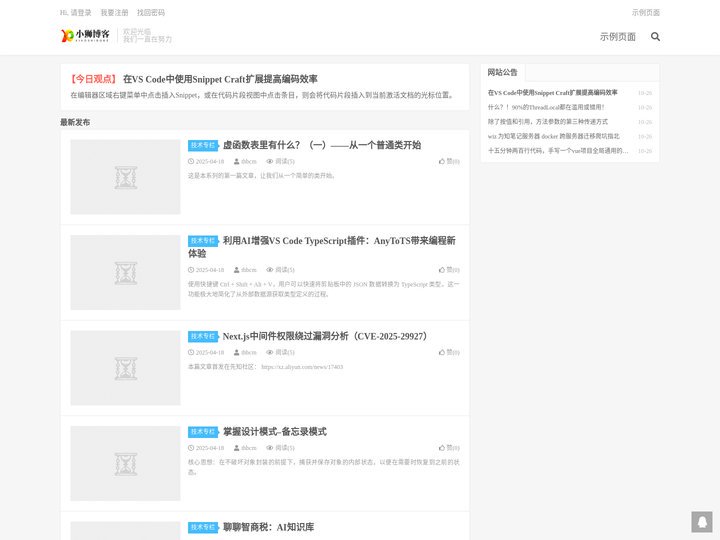Click the clock icon under the Next.js article
This screenshot has height=540, width=720.
[191, 352]
